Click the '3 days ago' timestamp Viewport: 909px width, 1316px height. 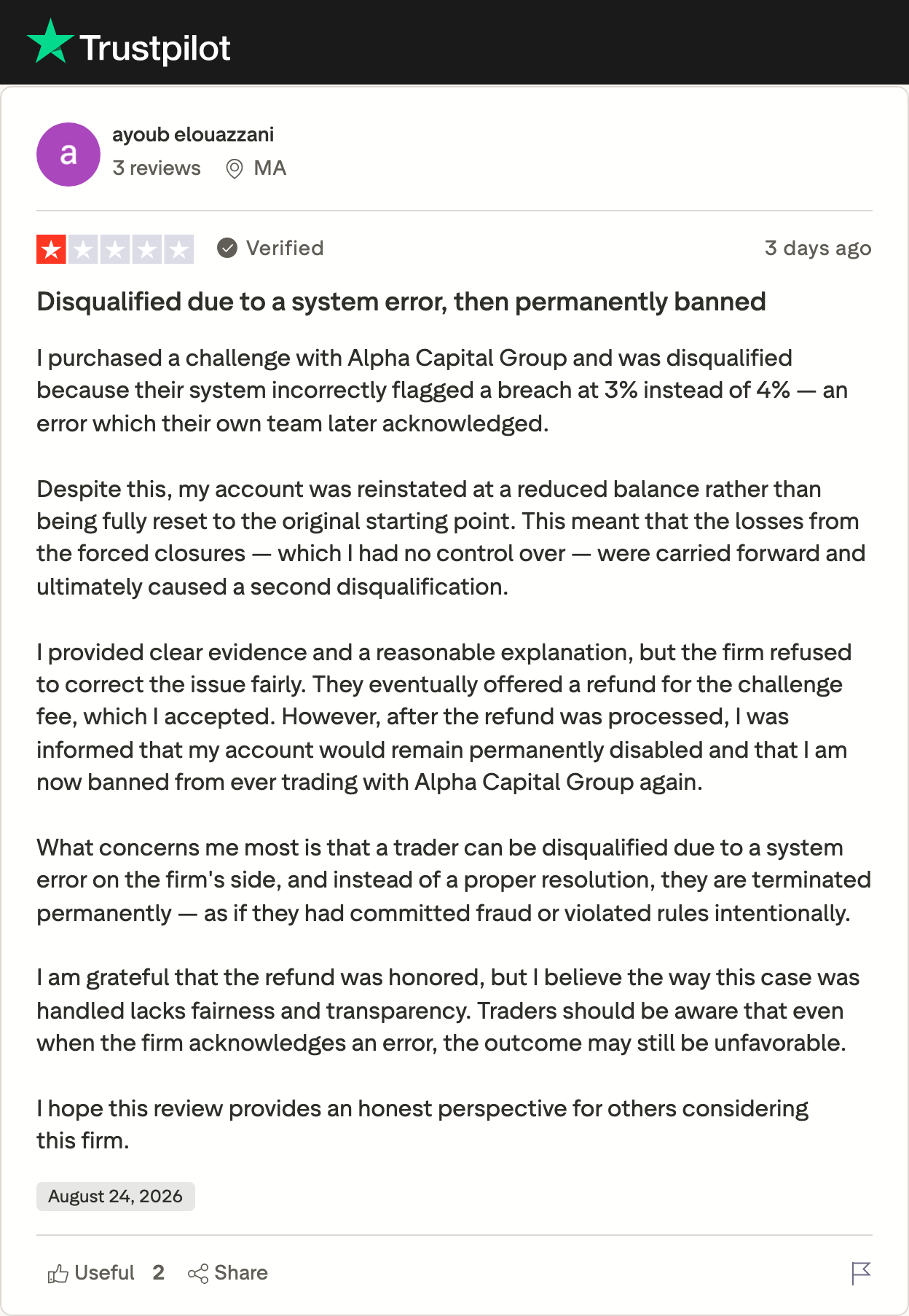click(x=818, y=248)
